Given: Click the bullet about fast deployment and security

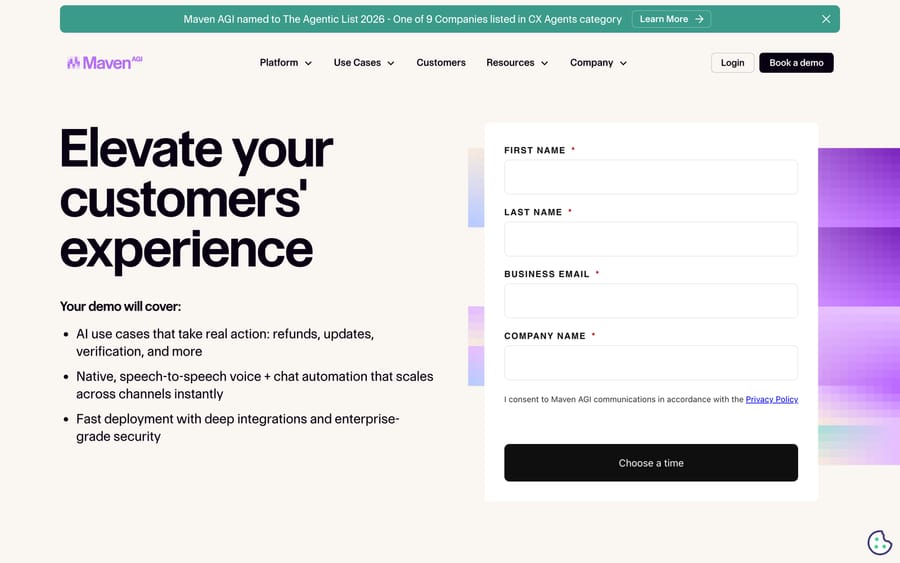Looking at the screenshot, I should (238, 428).
